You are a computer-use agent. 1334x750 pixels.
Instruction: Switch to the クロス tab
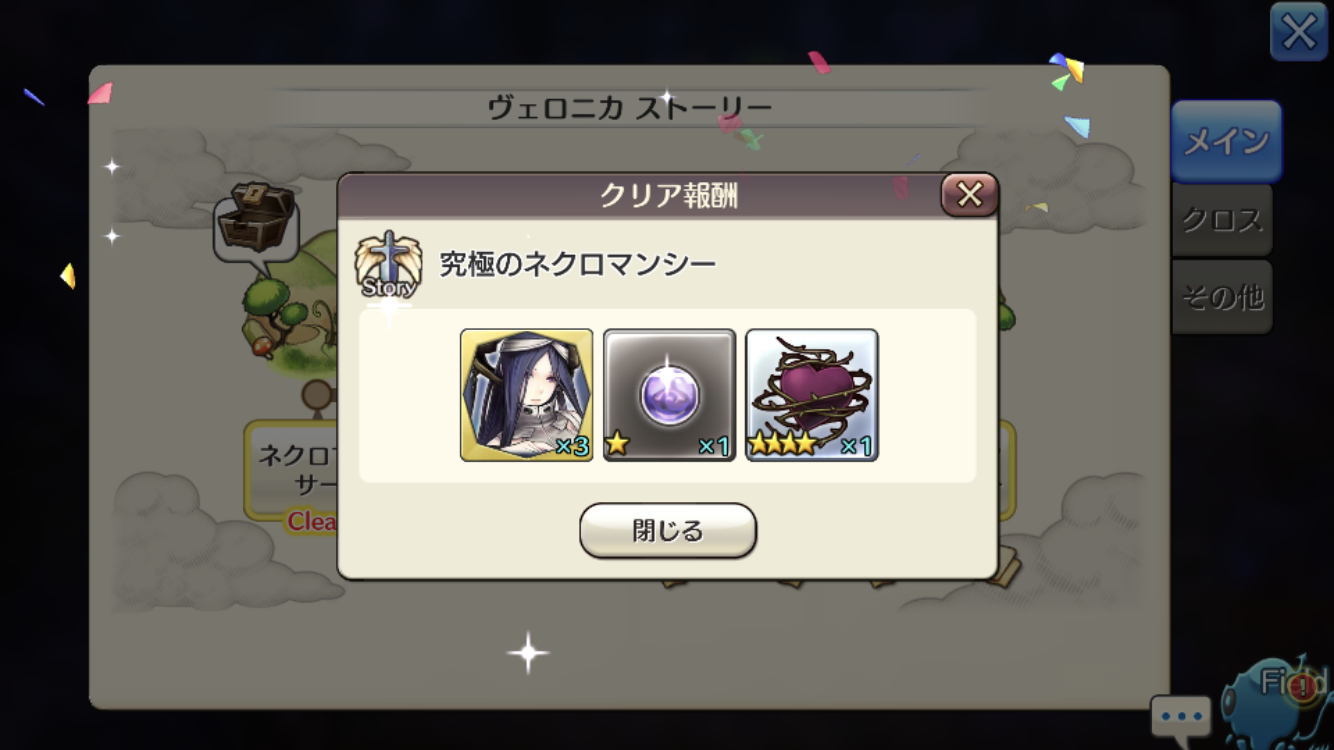pos(1222,220)
